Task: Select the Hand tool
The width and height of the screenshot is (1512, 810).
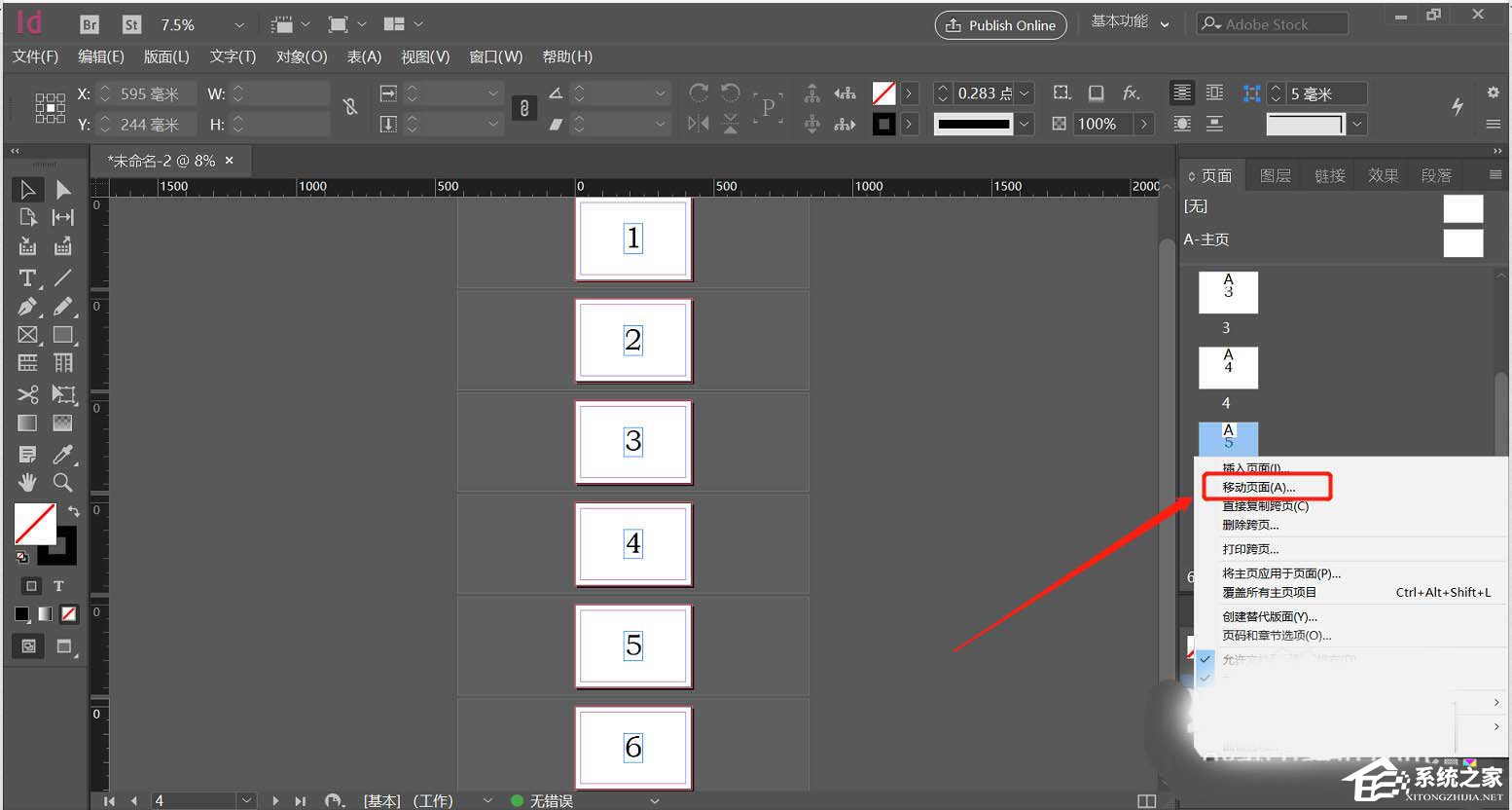Action: coord(28,482)
